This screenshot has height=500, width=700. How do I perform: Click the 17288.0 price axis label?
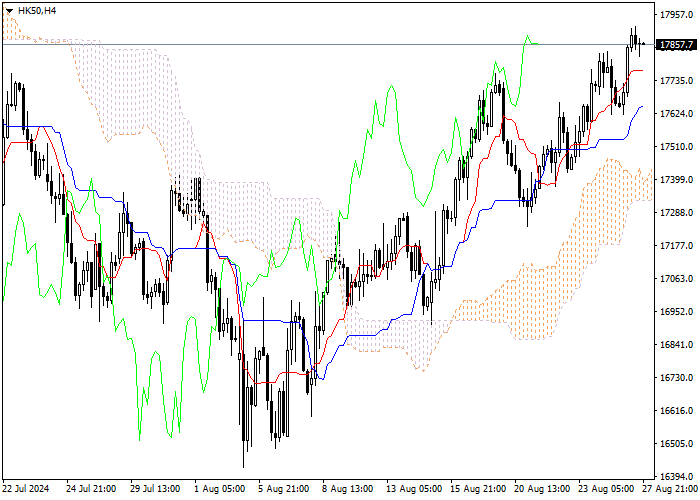(x=676, y=213)
